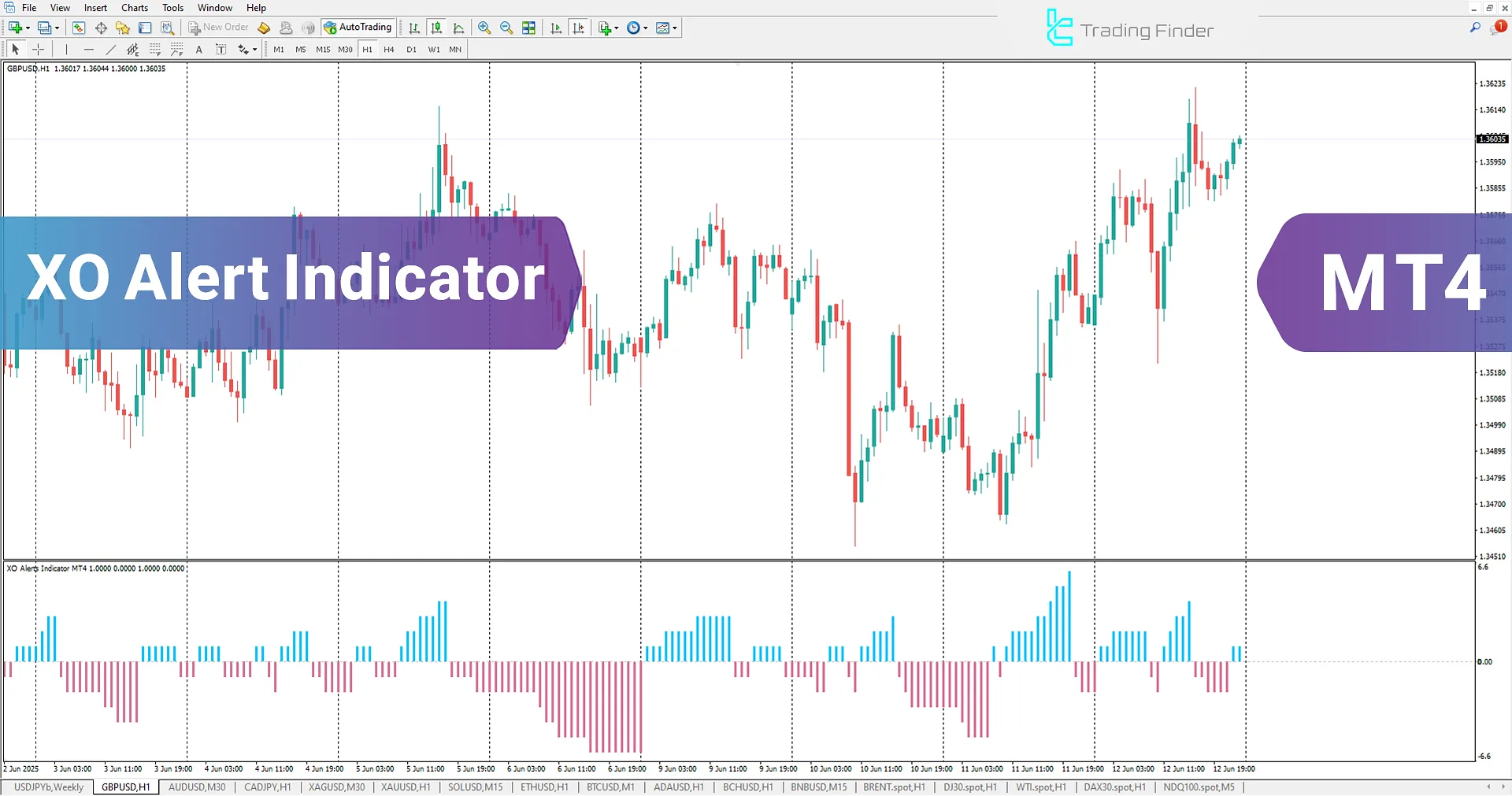
Task: Zoom out of the chart
Action: pyautogui.click(x=506, y=28)
